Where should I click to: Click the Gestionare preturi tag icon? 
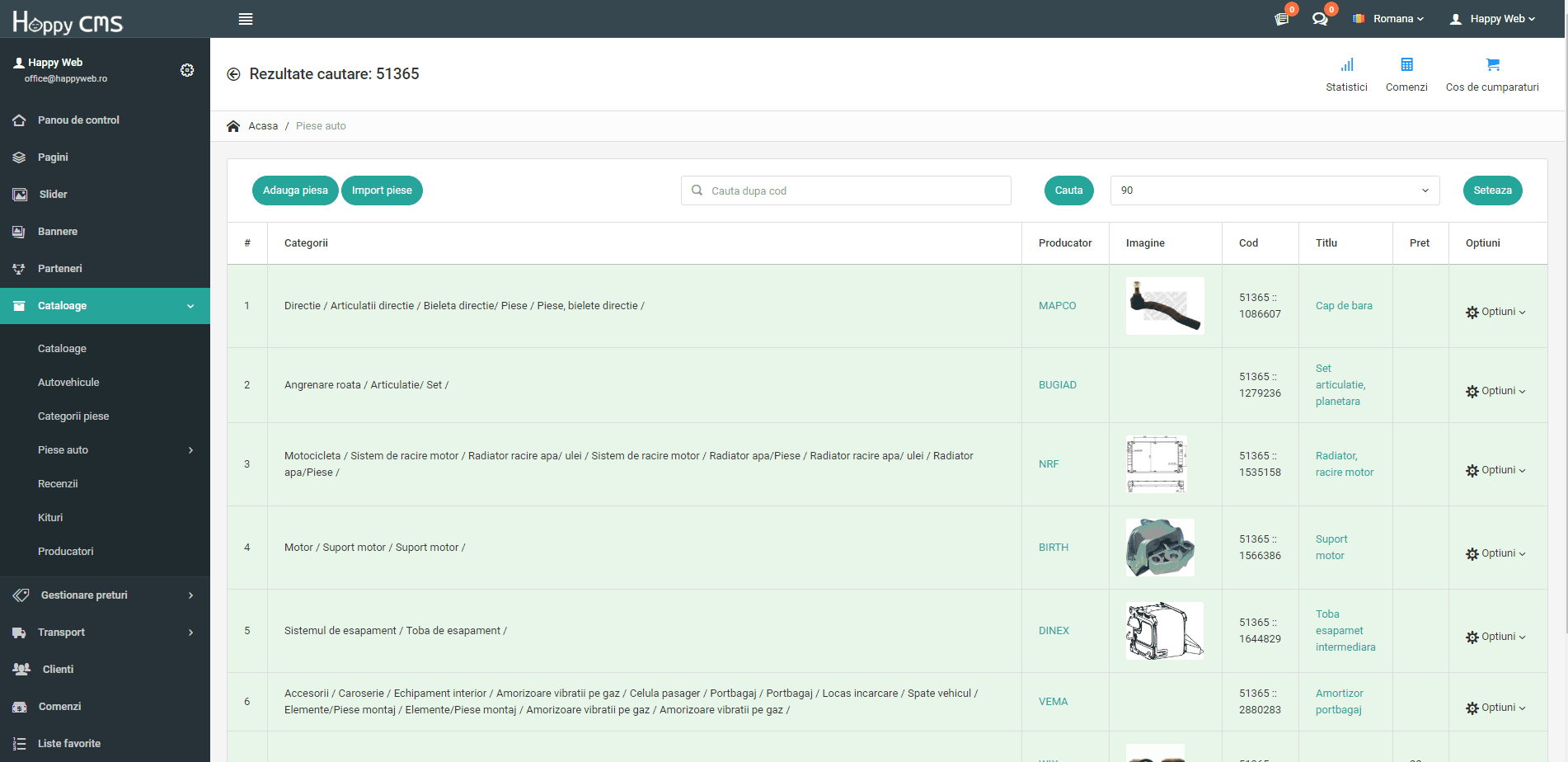point(21,595)
